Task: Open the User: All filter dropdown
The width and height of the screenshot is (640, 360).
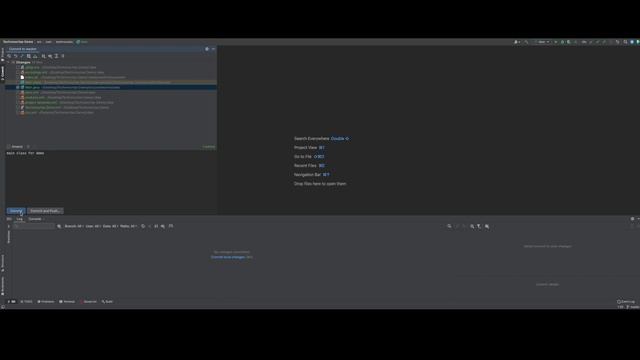Action: point(93,226)
